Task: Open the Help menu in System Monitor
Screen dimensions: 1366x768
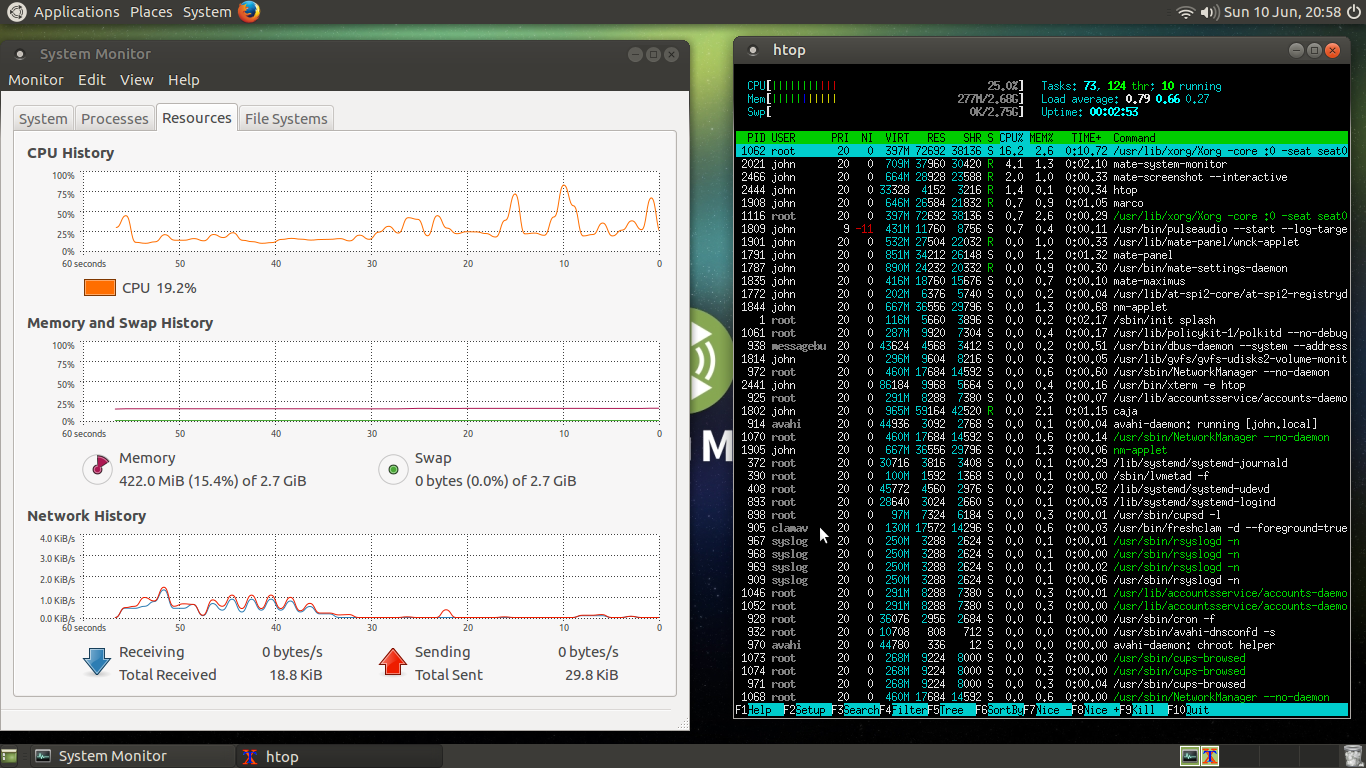Action: [184, 80]
